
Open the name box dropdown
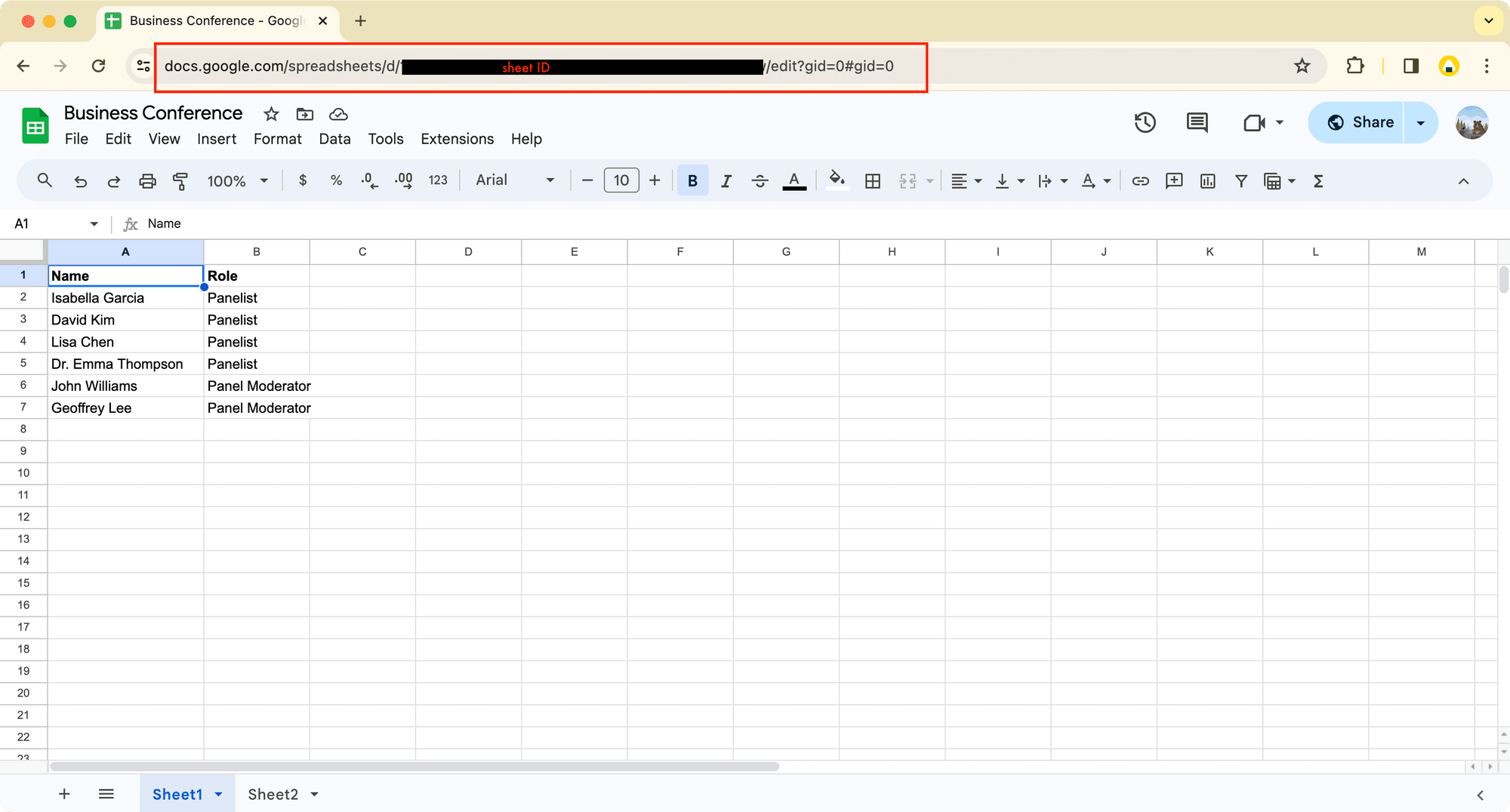pyautogui.click(x=94, y=223)
